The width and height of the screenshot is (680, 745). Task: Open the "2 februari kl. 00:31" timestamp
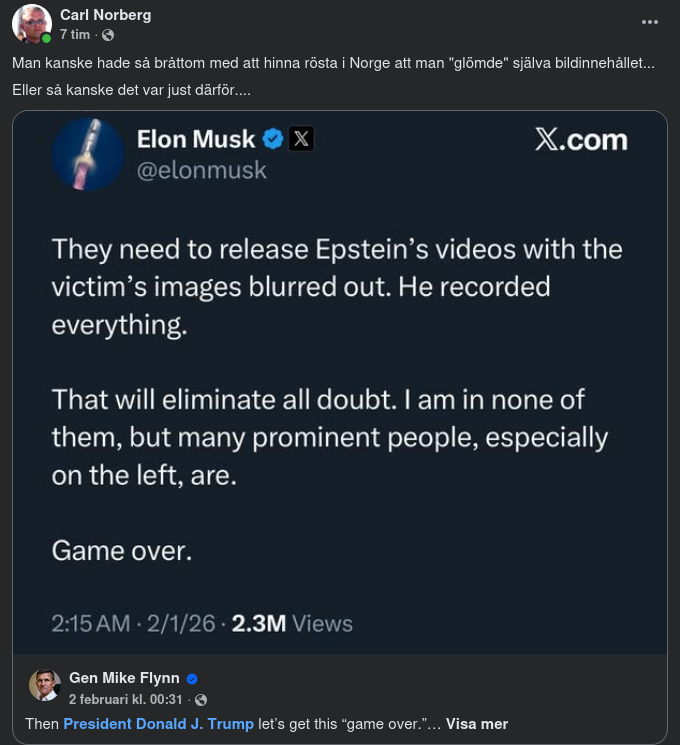click(x=124, y=699)
